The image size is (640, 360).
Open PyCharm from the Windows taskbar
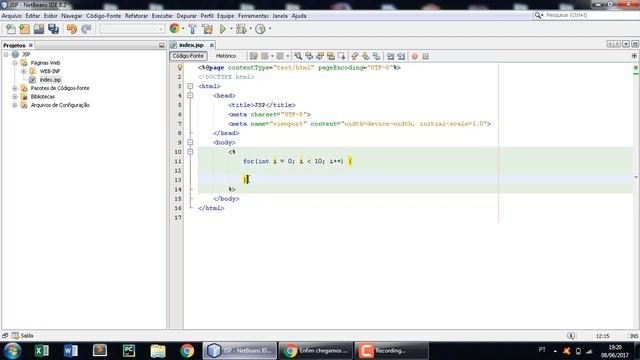click(129, 351)
